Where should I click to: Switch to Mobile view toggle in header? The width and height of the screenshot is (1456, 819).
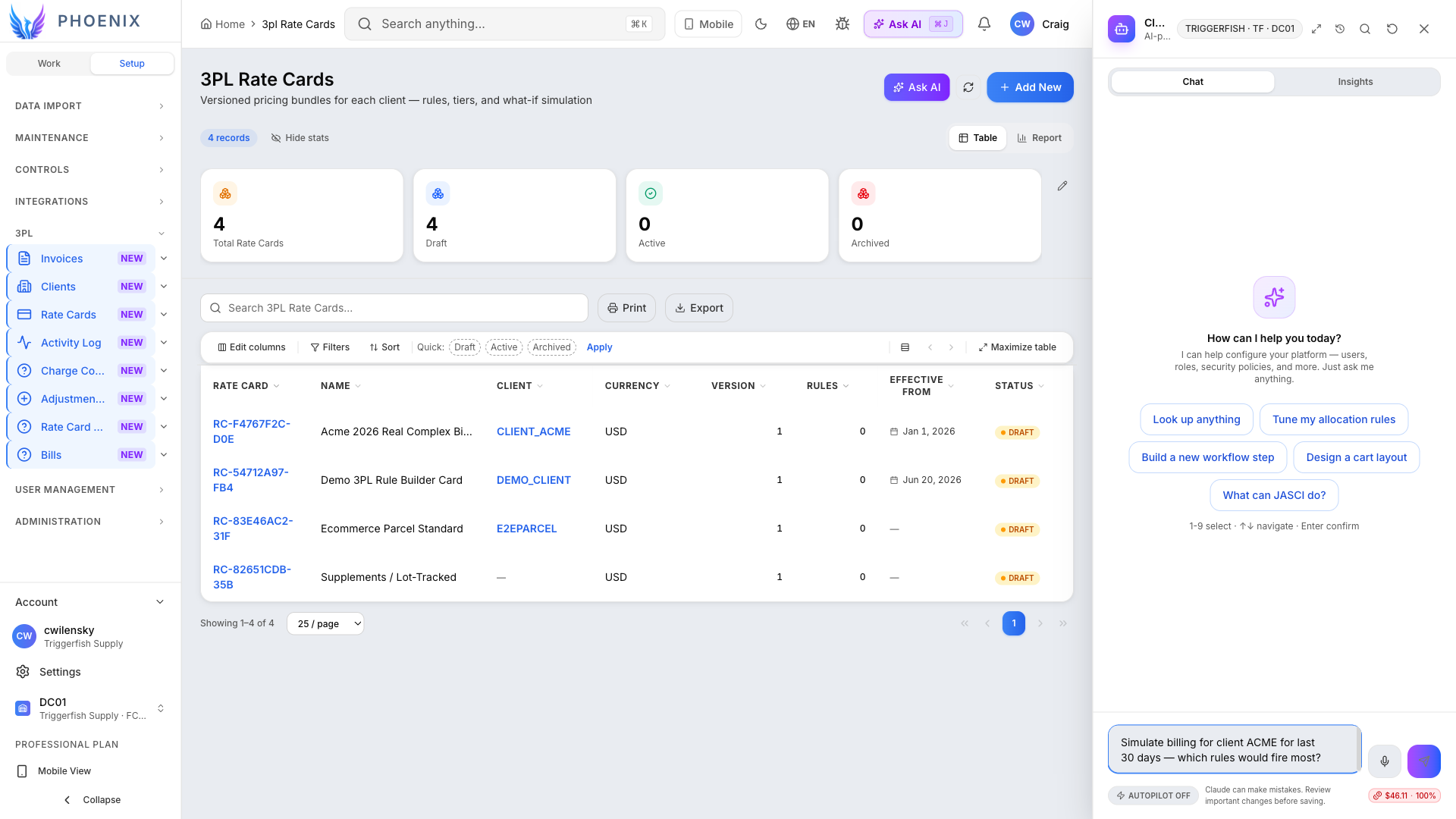708,24
